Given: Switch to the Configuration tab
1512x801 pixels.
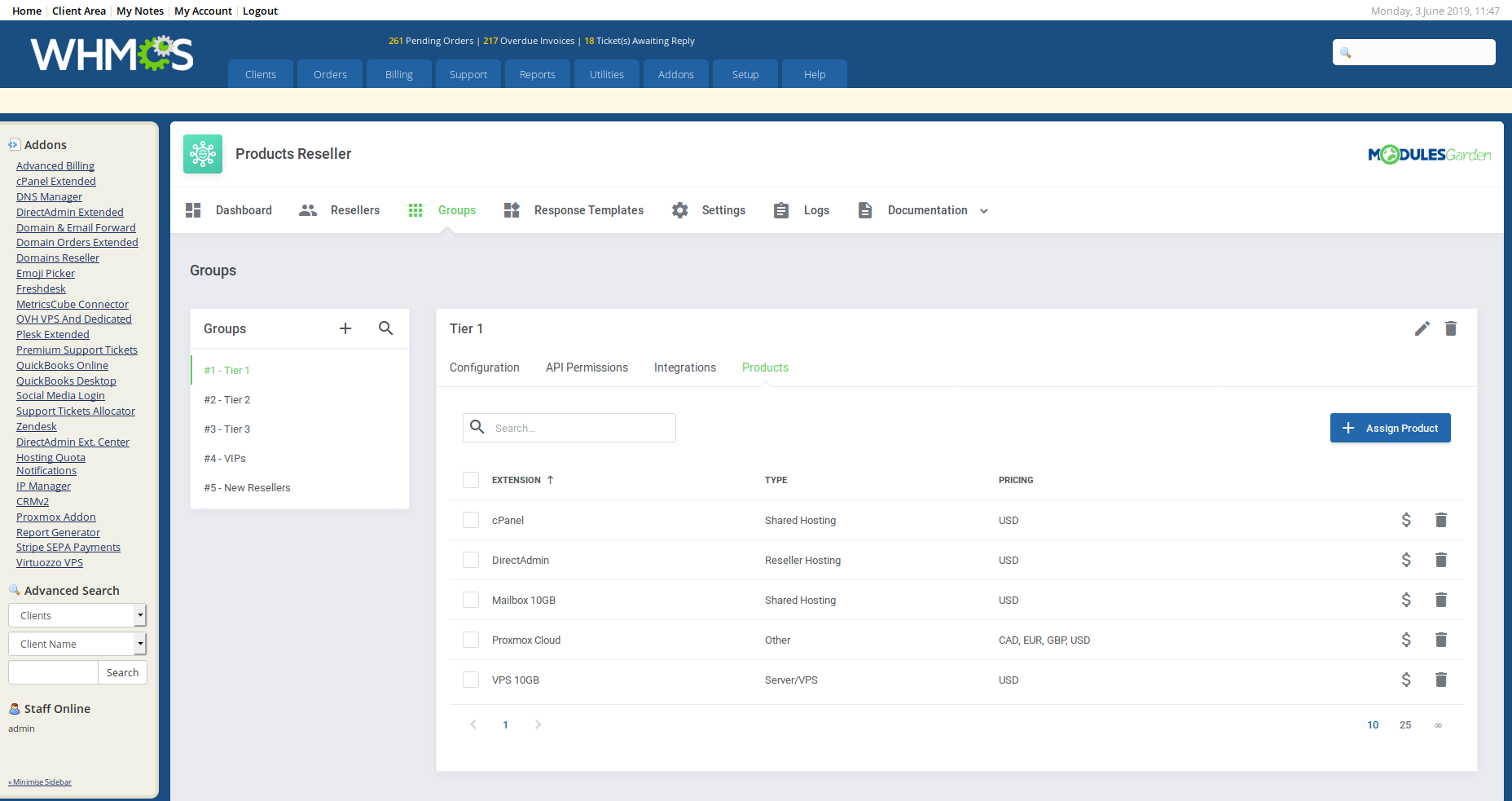Looking at the screenshot, I should pos(485,367).
